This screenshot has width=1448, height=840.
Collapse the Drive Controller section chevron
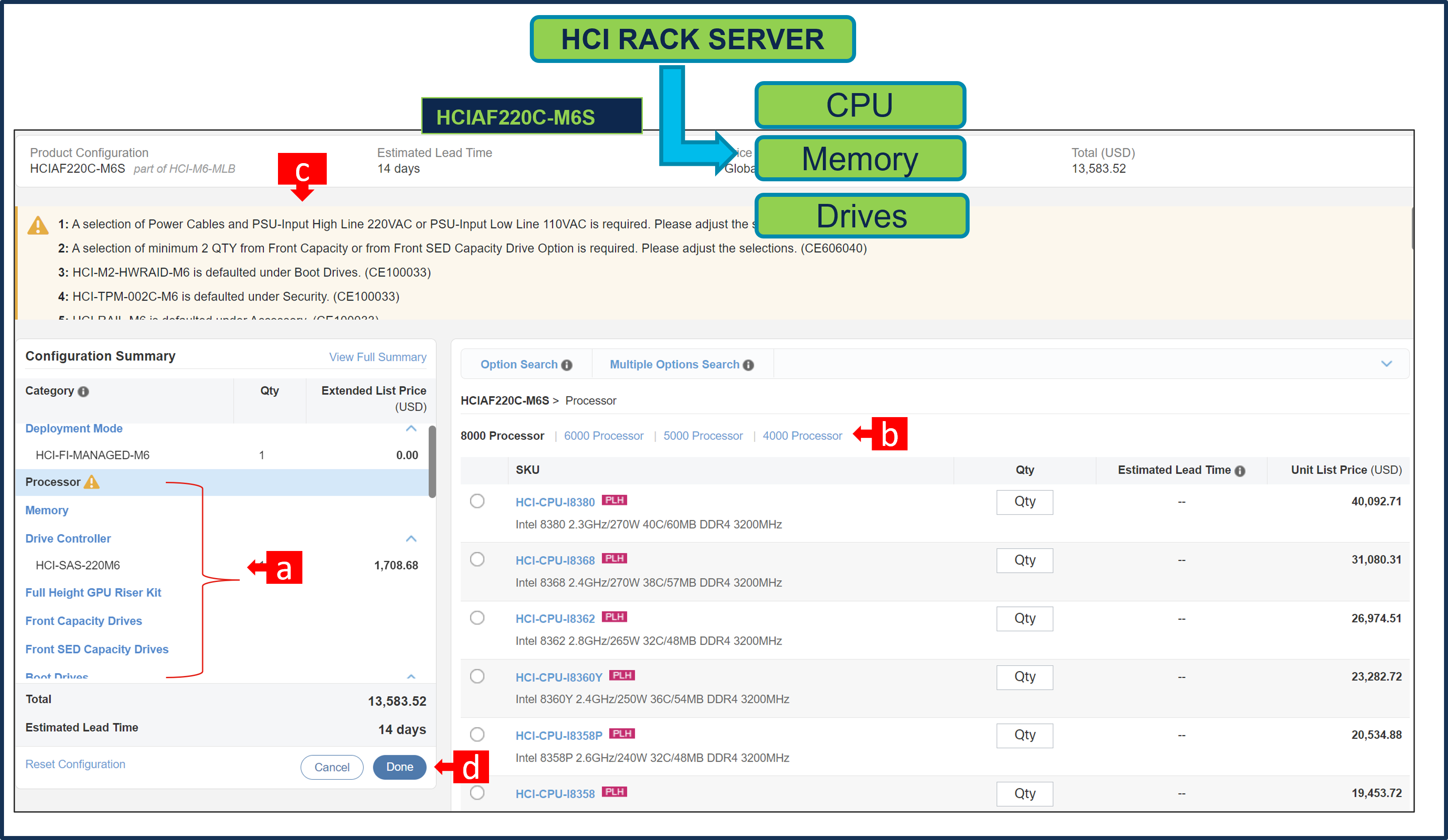coord(411,539)
